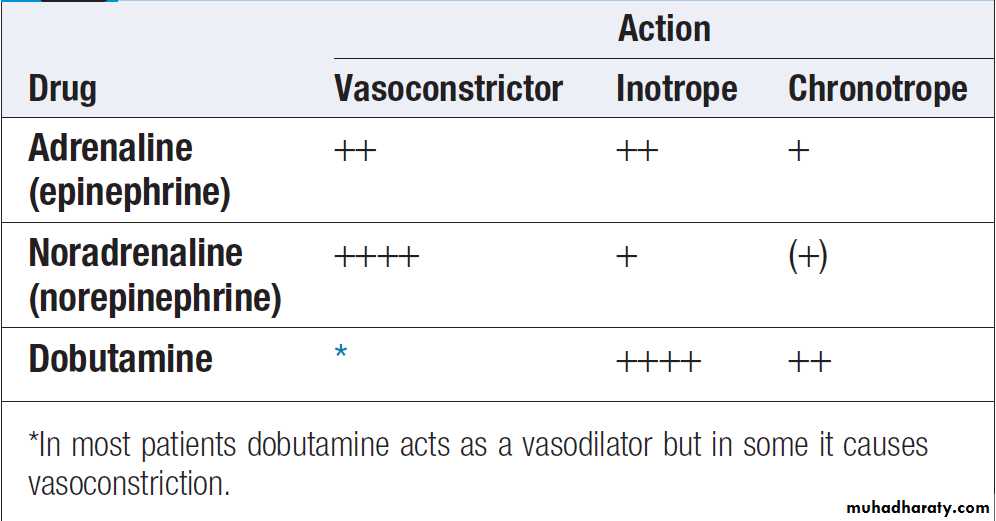Viewport: 996px width, 521px height.
Task: Select the "Inotrope" column heading
Action: [676, 89]
